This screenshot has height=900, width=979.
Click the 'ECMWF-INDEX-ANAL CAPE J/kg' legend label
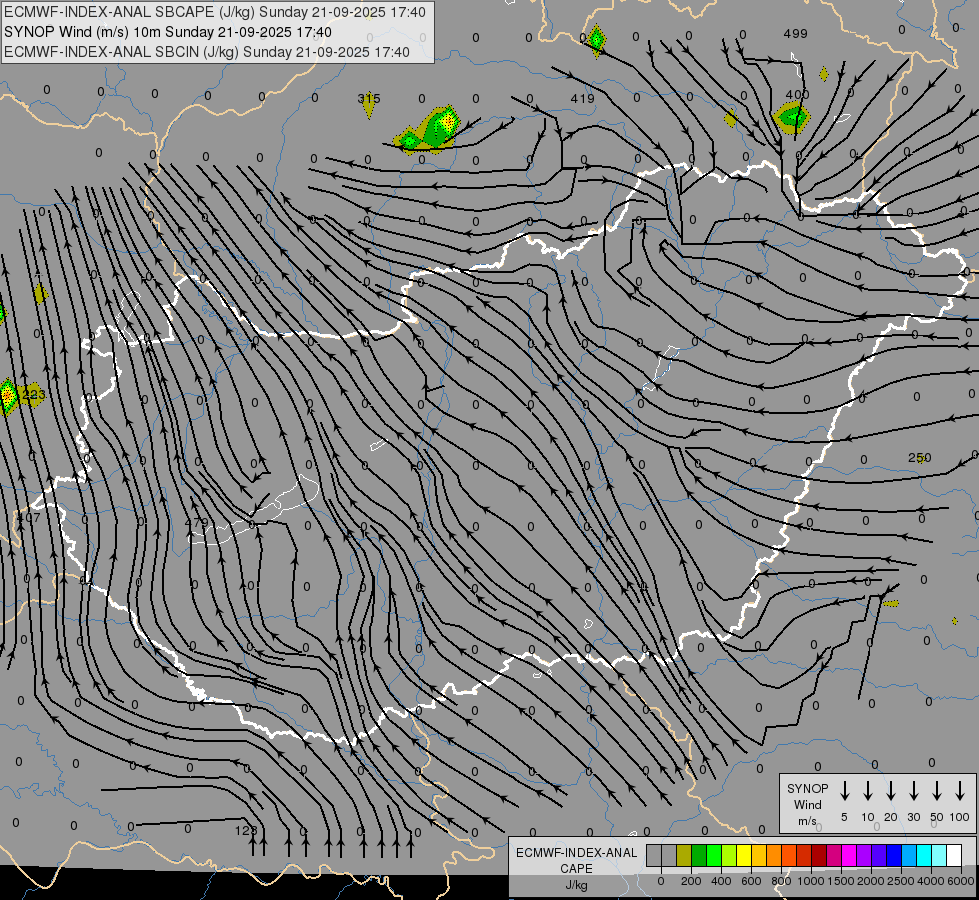[576, 868]
